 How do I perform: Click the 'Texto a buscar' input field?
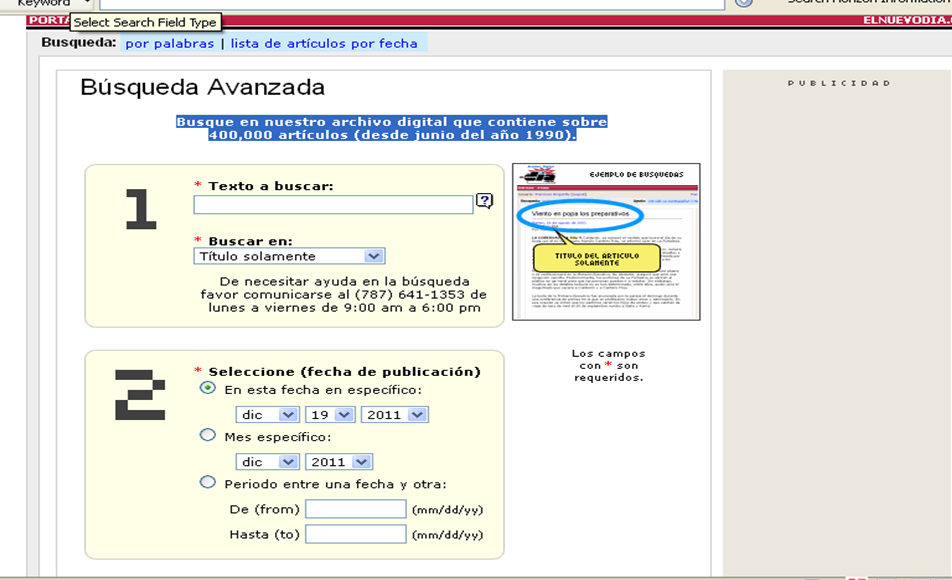tap(333, 204)
